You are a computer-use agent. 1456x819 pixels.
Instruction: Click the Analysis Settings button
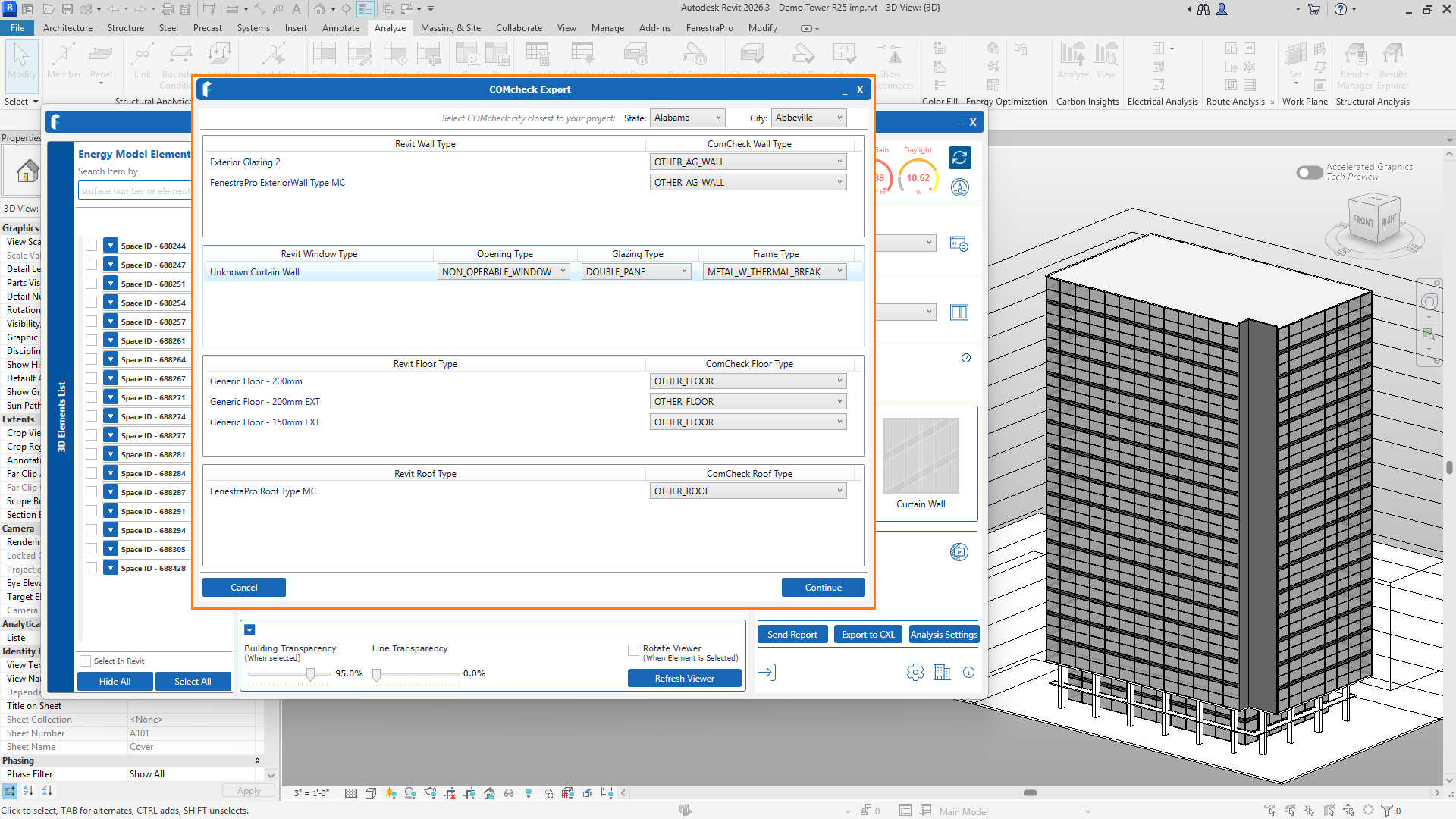pos(943,635)
